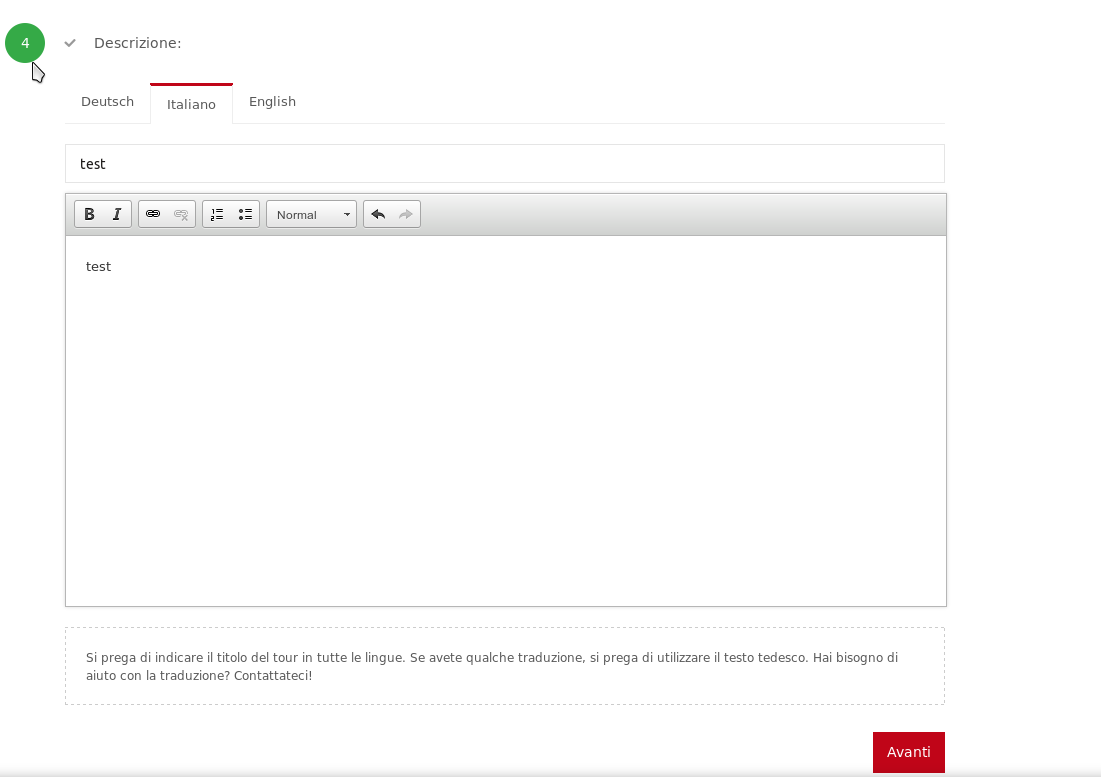Insert a bulleted list
This screenshot has width=1101, height=777.
(x=245, y=214)
